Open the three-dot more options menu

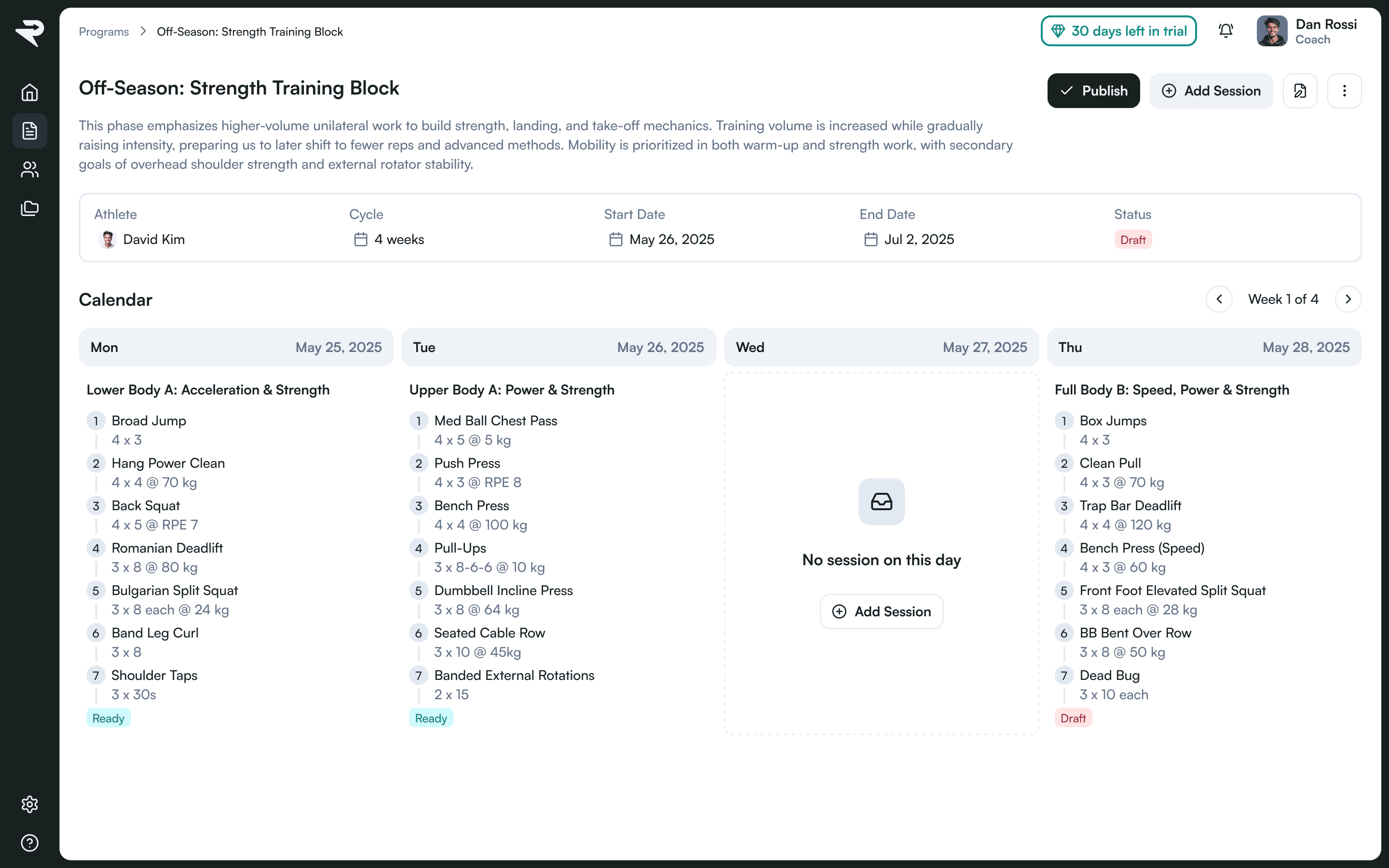[x=1344, y=91]
